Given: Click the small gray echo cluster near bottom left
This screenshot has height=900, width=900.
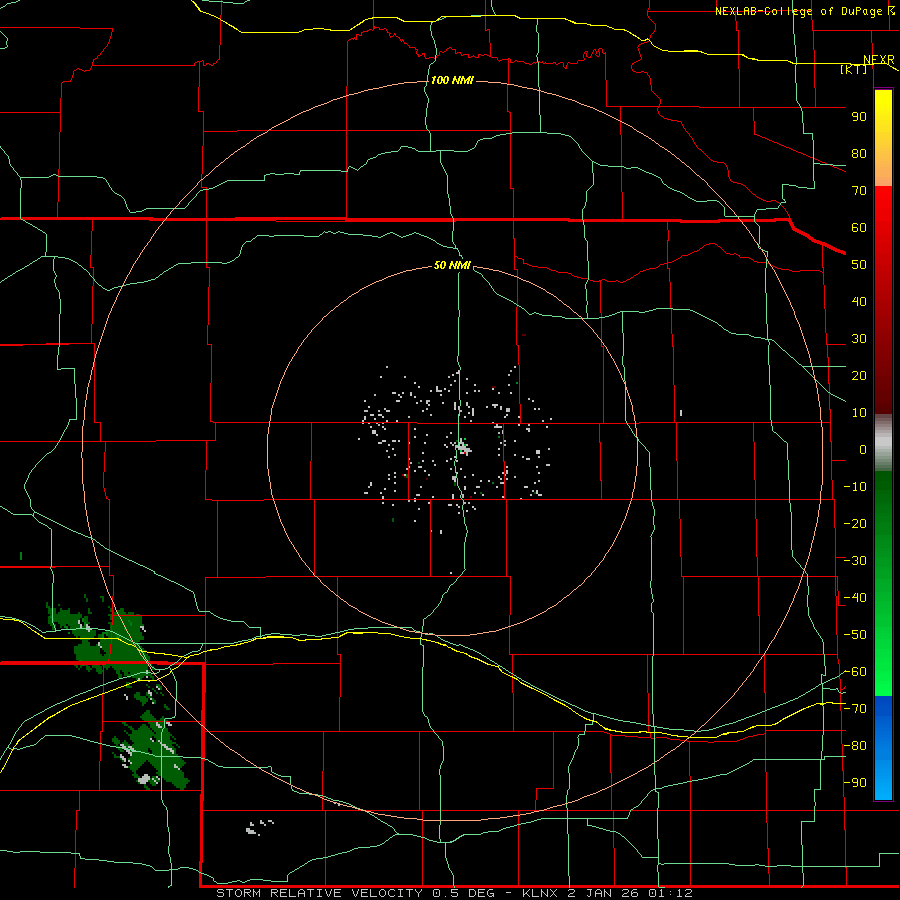Looking at the screenshot, I should click(x=259, y=827).
